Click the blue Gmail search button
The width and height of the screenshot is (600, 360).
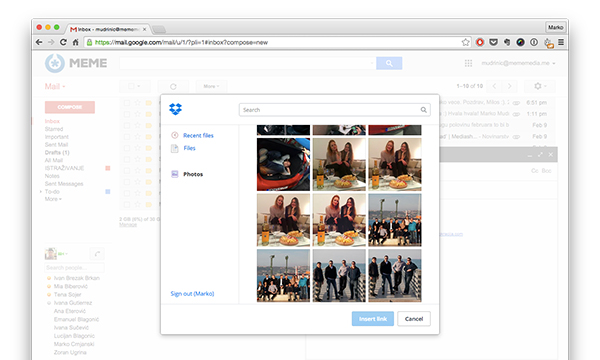[x=389, y=63]
